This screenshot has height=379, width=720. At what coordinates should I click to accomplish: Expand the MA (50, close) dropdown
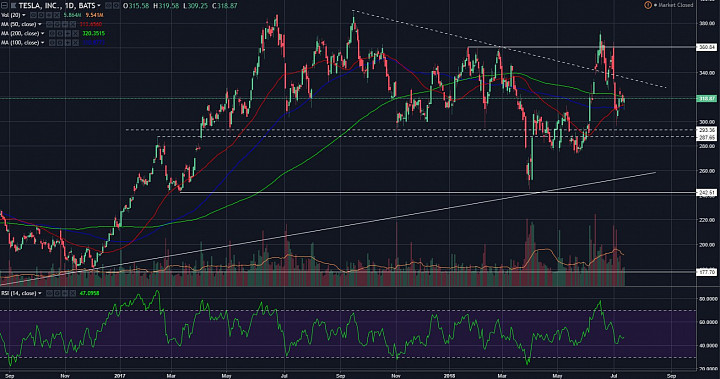coord(40,24)
